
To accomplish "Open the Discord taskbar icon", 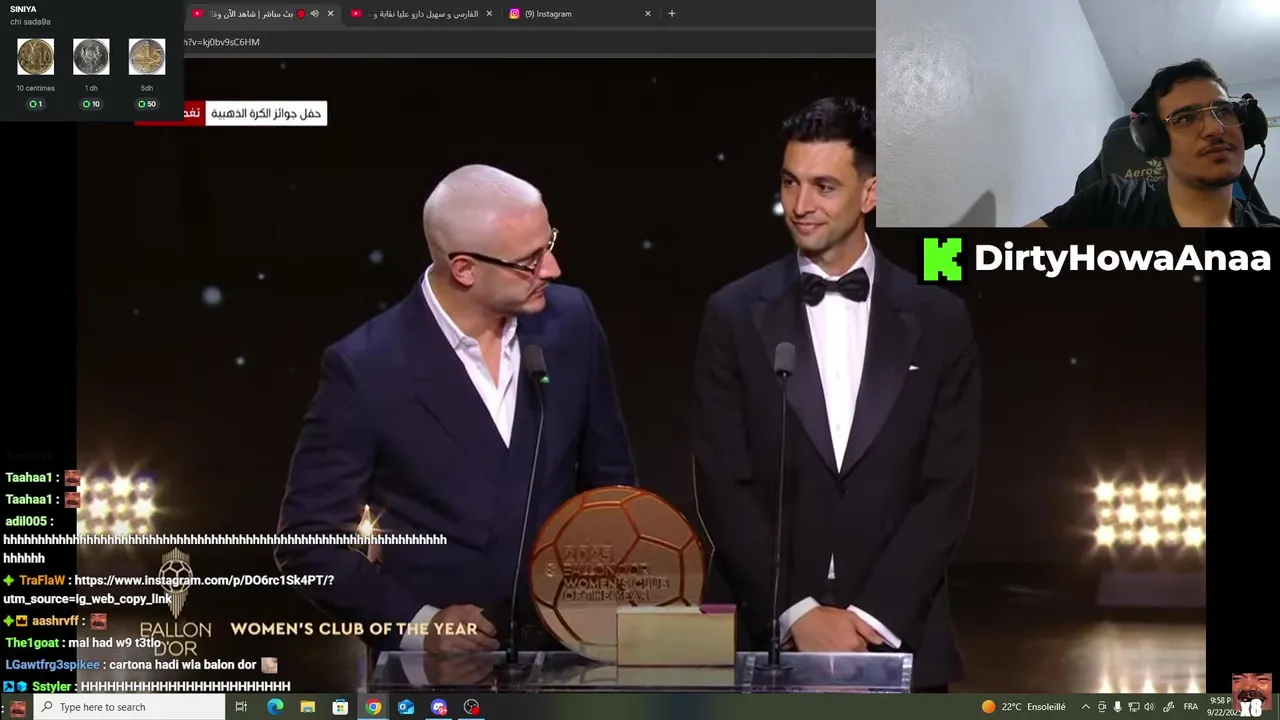I will click(439, 707).
